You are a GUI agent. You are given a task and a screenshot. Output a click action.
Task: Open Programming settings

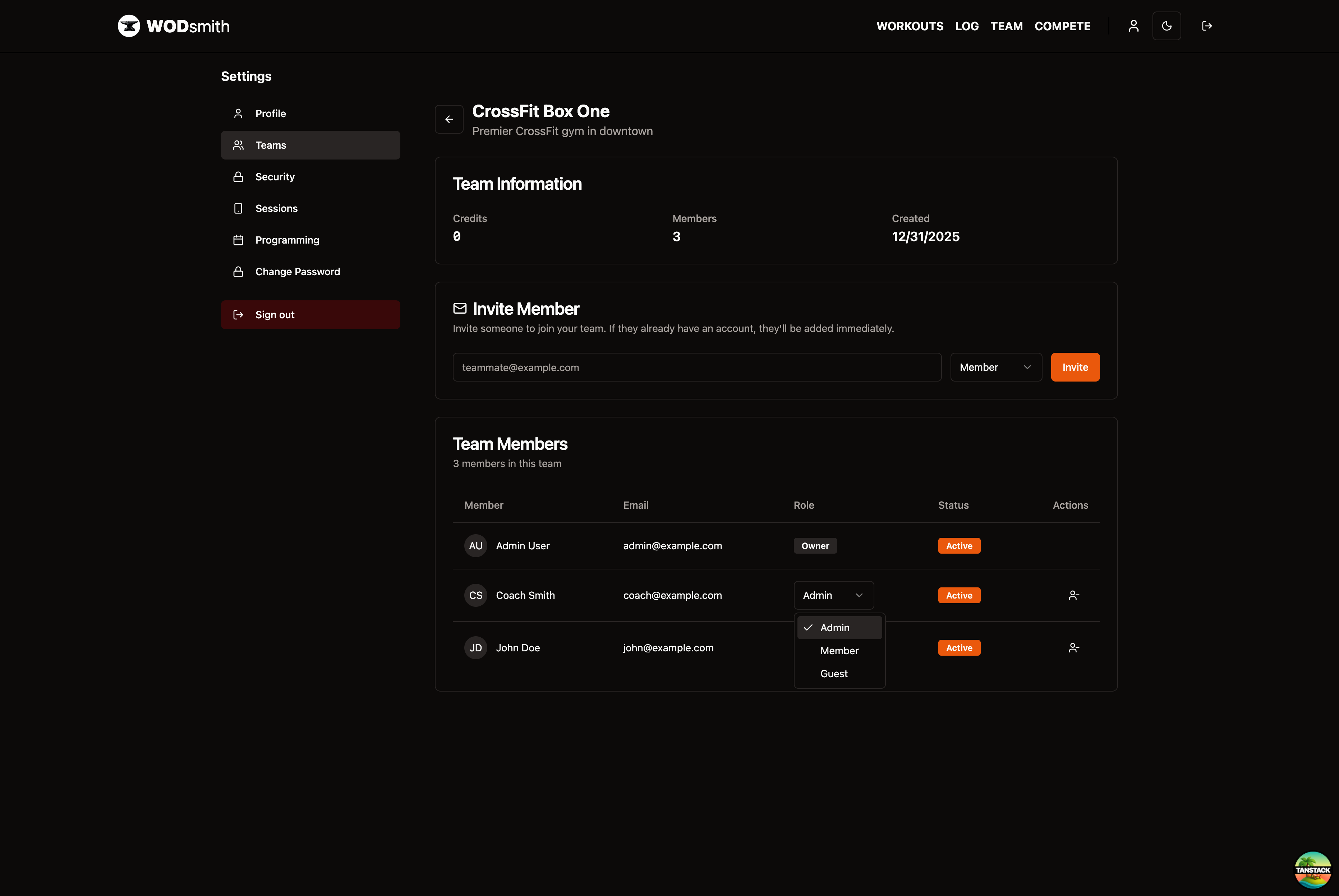pos(310,240)
